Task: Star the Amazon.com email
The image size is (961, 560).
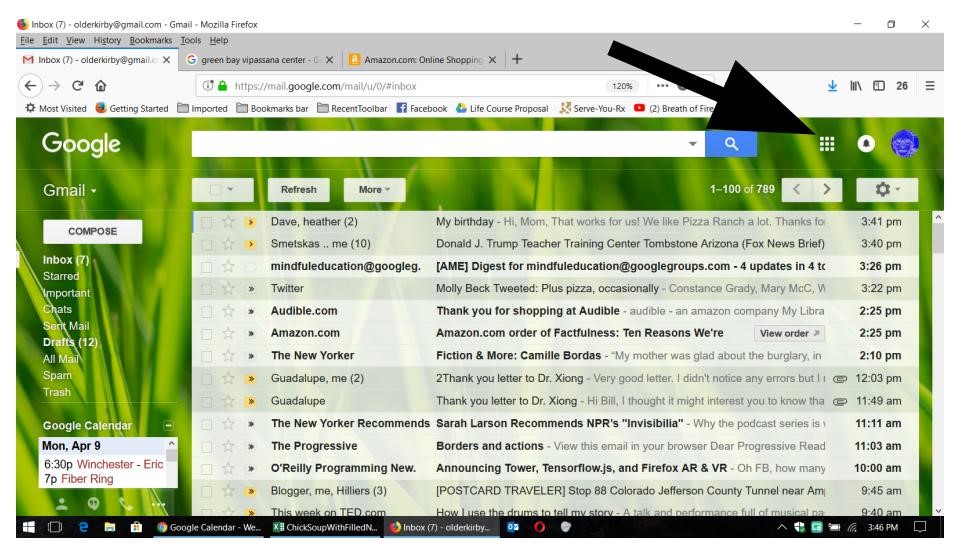Action: (228, 333)
